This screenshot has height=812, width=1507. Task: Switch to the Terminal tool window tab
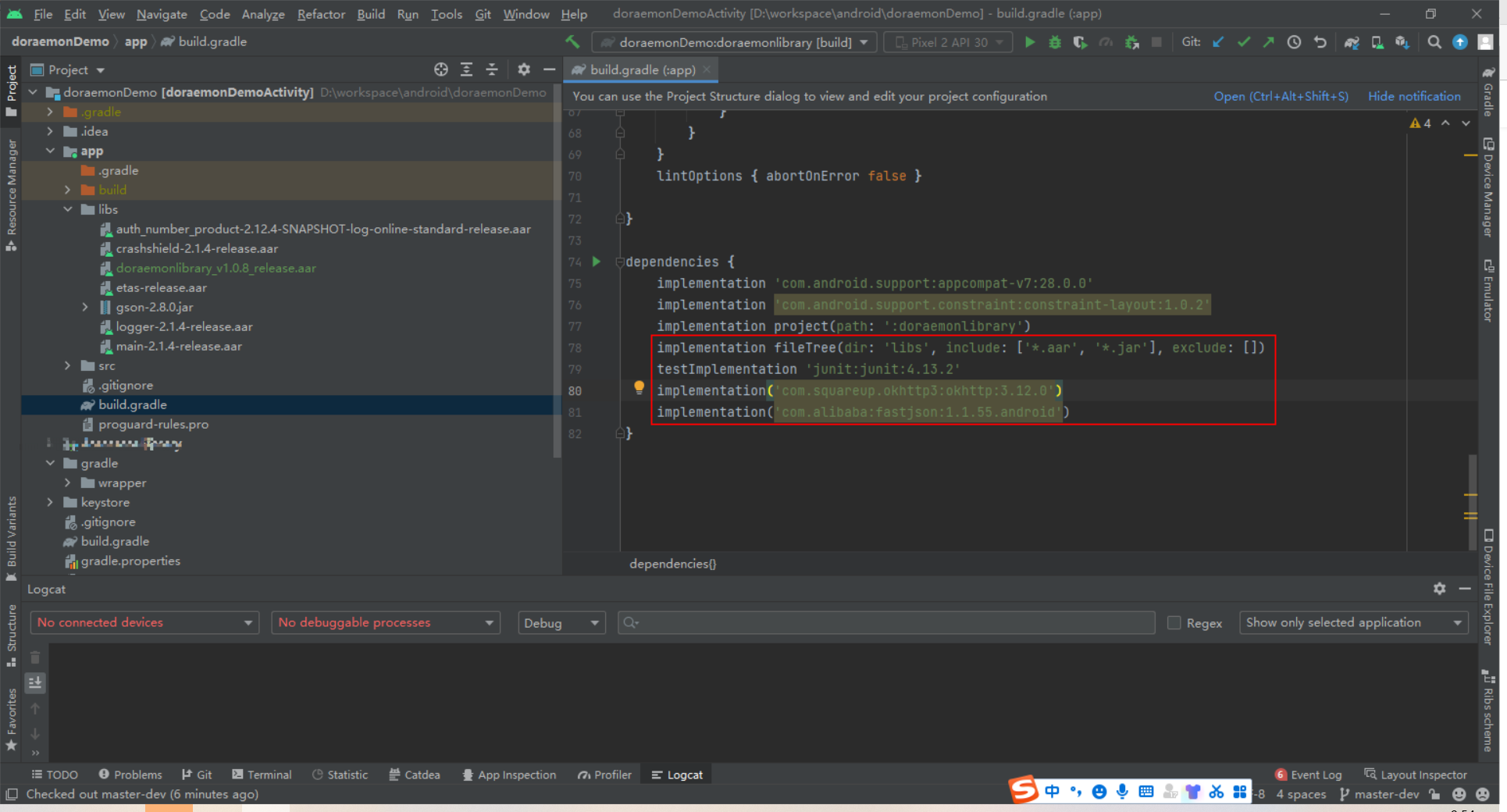point(262,775)
